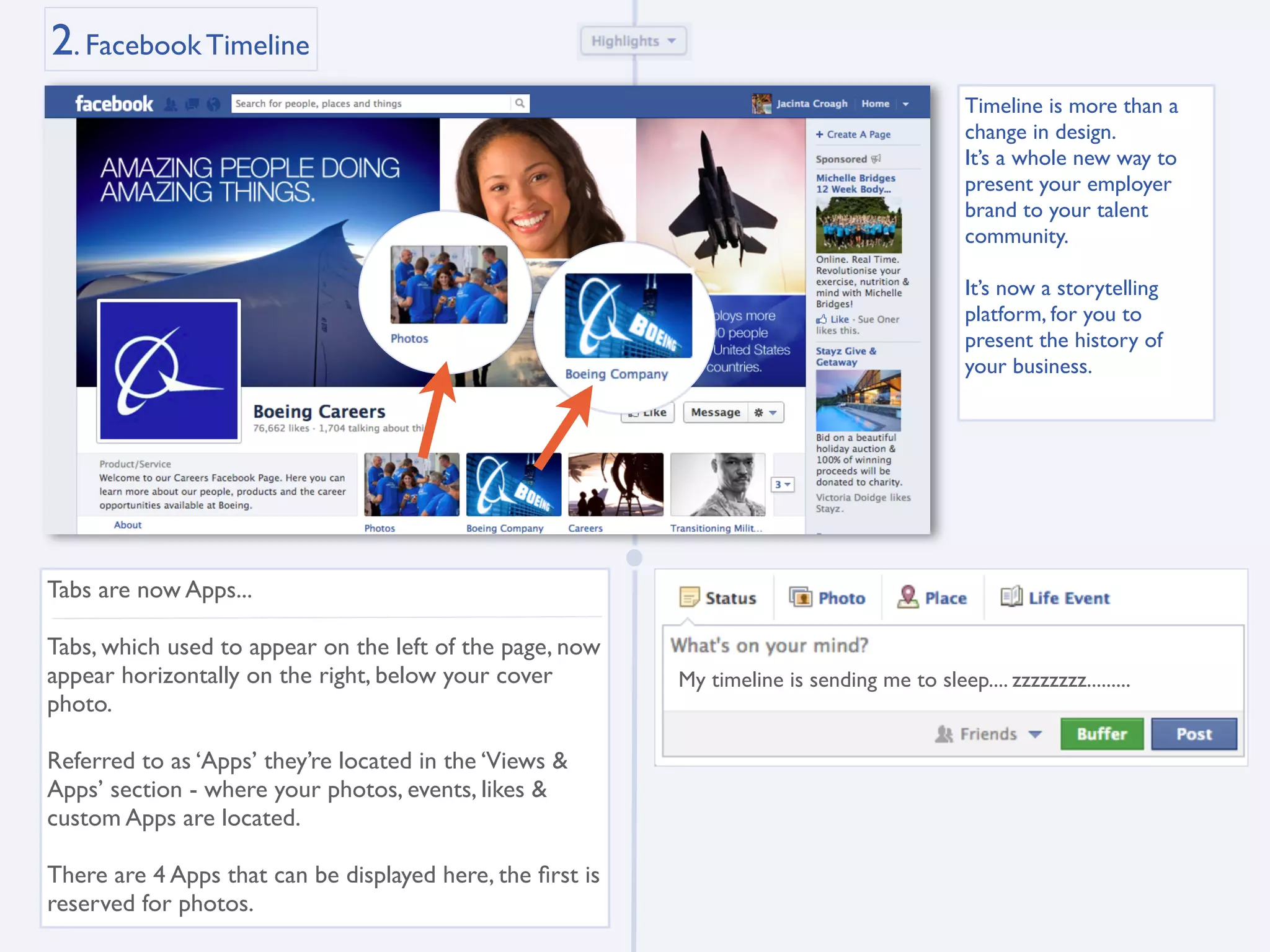This screenshot has width=1270, height=952.
Task: Click the gear icon beside Message
Action: click(758, 412)
